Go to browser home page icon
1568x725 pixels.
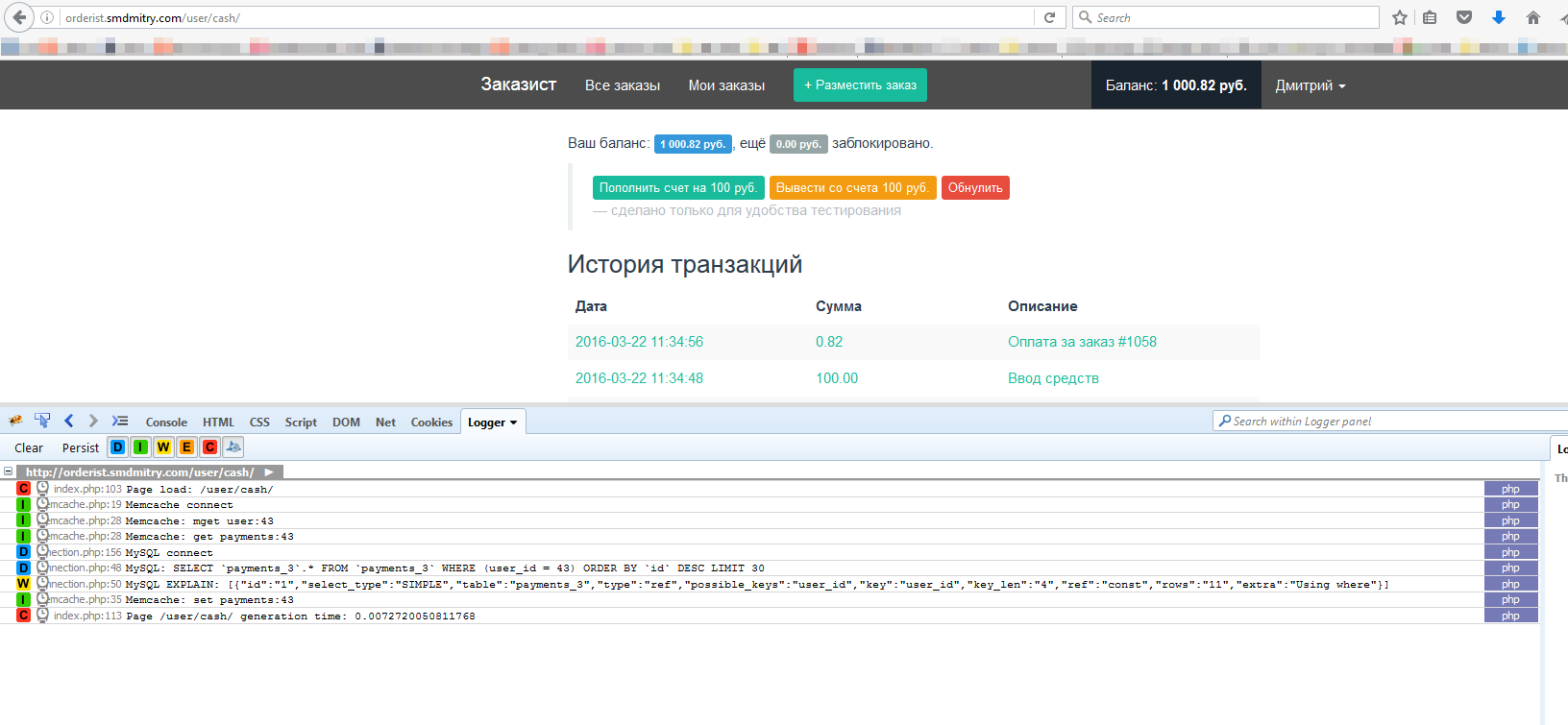click(1533, 17)
